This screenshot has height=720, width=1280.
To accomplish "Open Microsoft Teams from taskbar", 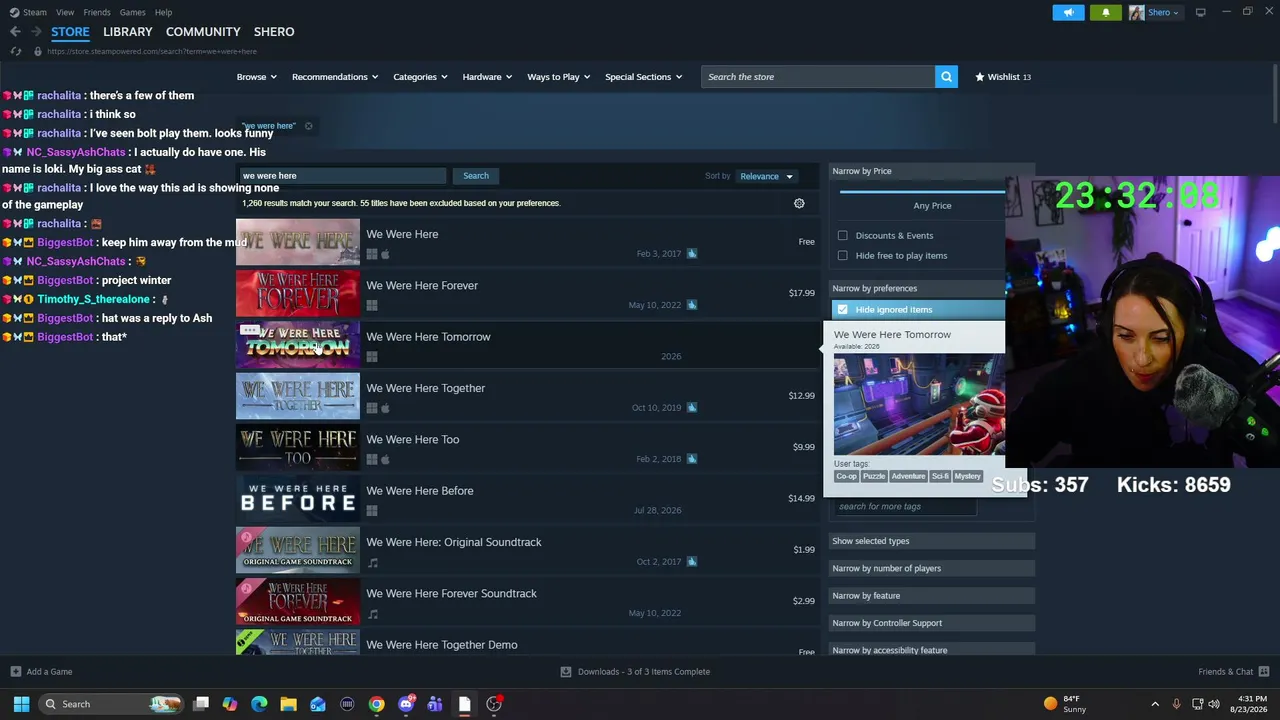I will point(435,704).
